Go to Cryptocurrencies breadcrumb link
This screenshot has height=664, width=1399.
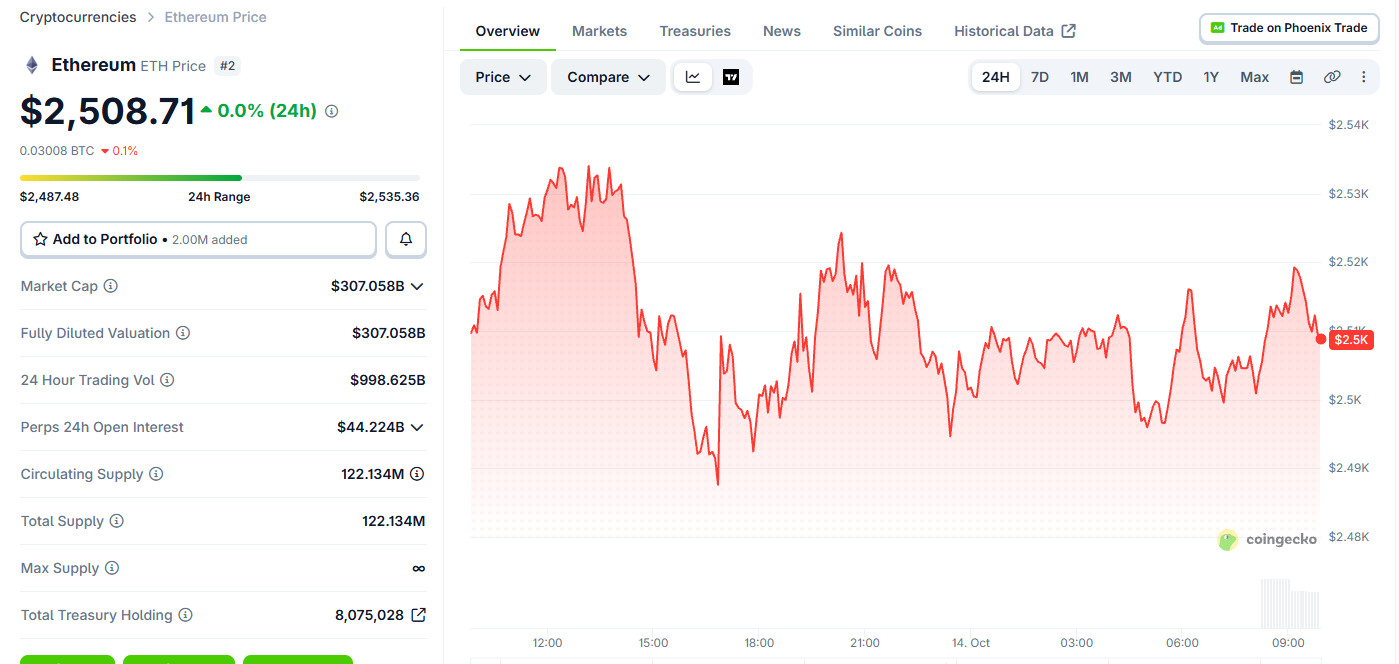(x=78, y=17)
